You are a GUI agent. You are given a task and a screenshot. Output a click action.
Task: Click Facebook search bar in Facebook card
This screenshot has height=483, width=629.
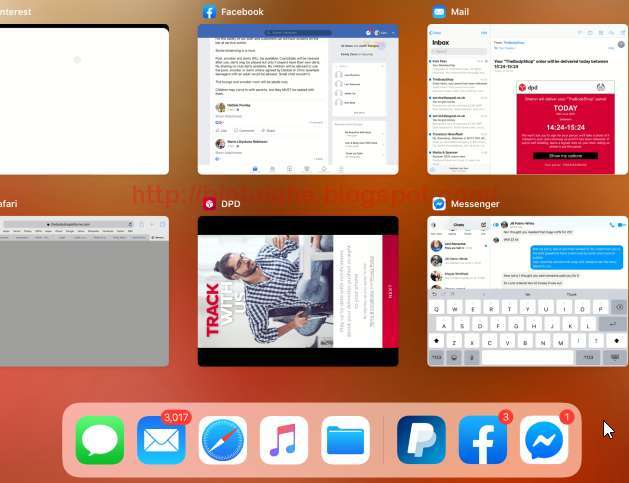pos(298,32)
